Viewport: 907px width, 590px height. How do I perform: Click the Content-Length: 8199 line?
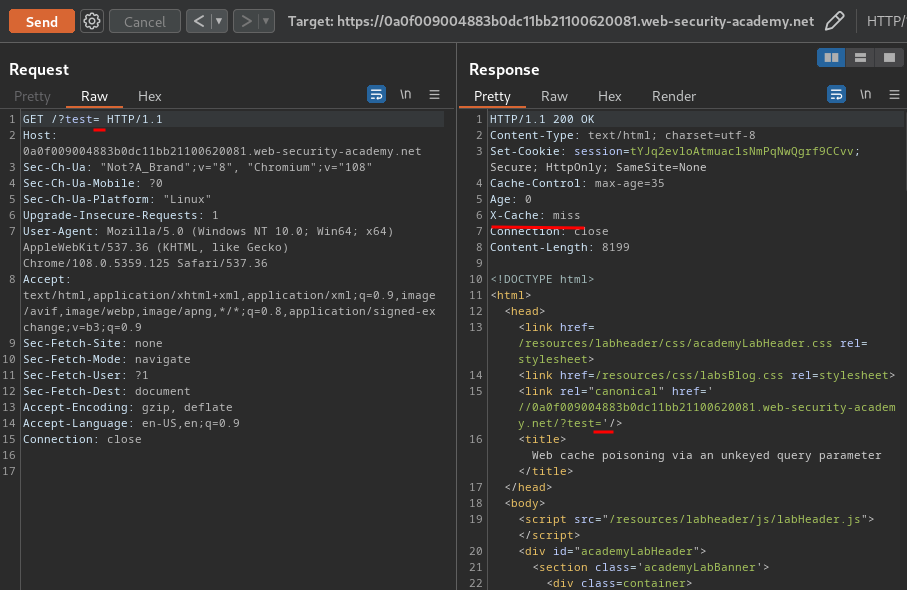coord(559,247)
